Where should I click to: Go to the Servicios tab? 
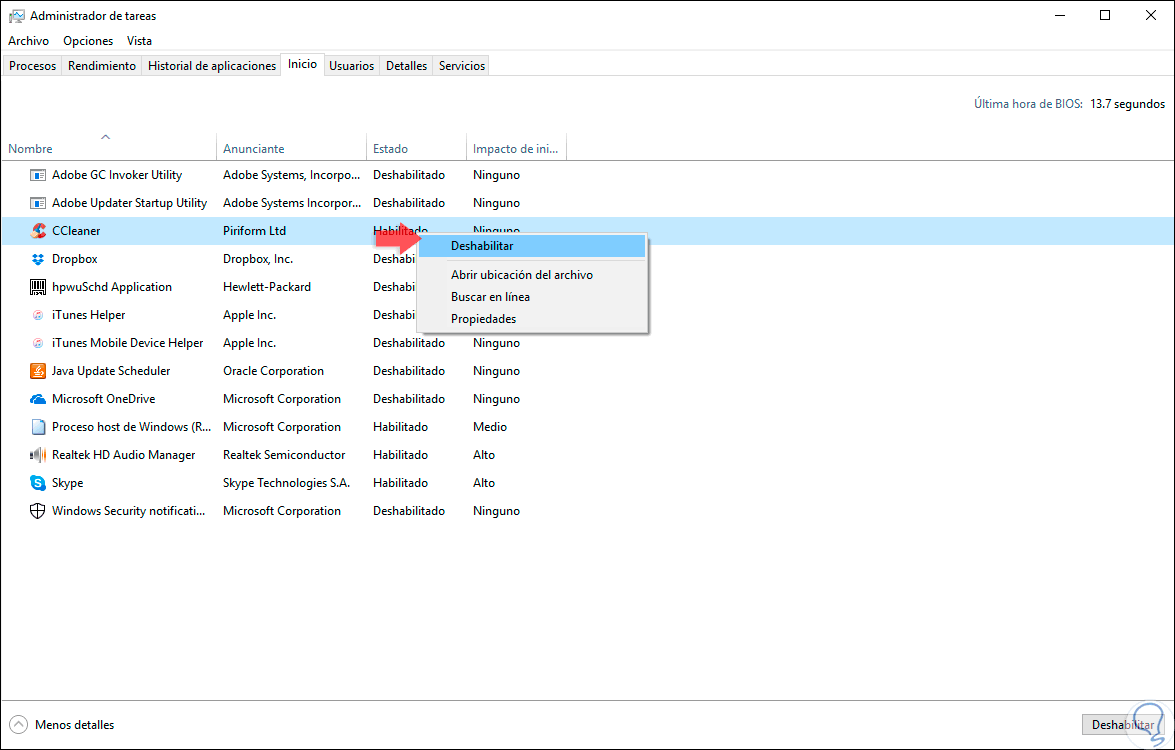tap(462, 66)
